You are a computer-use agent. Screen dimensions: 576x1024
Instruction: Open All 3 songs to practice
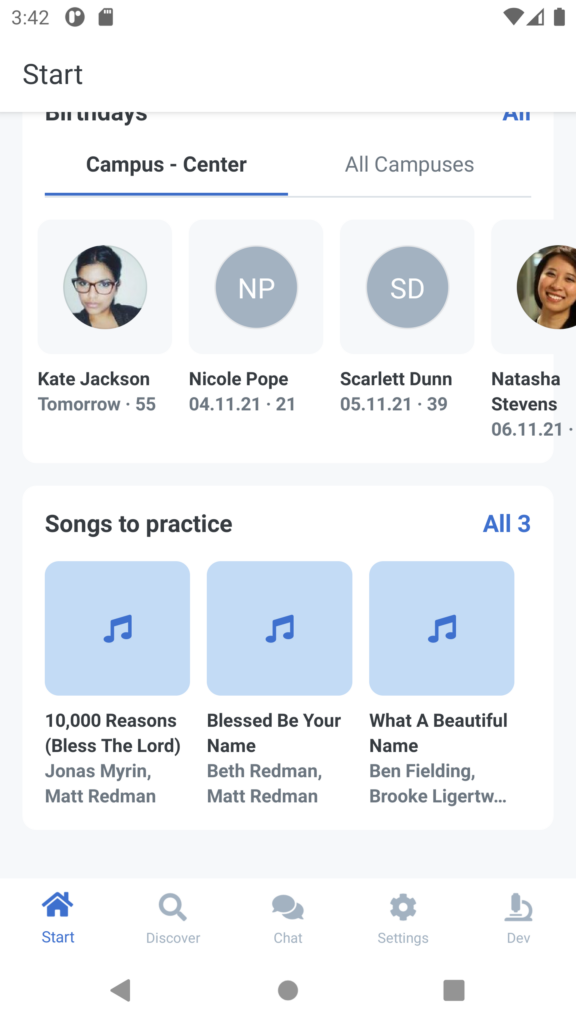pos(507,524)
